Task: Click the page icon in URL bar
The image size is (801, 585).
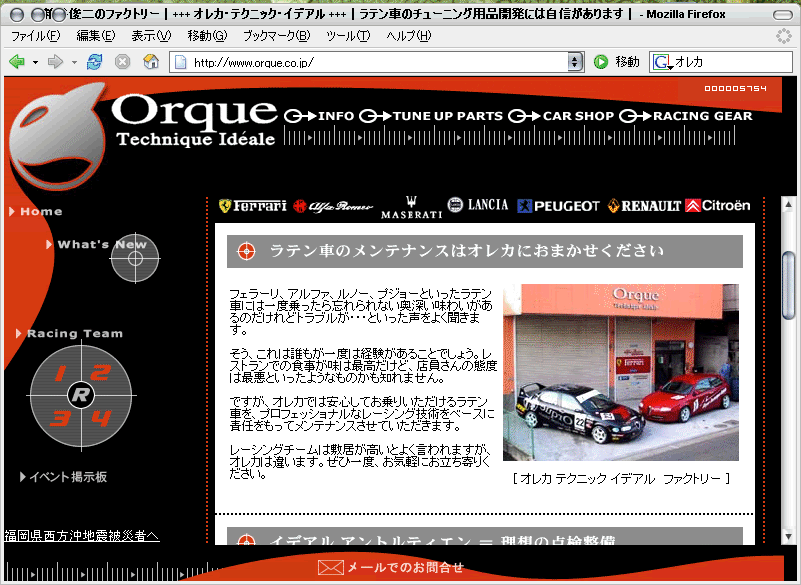Action: pos(180,62)
